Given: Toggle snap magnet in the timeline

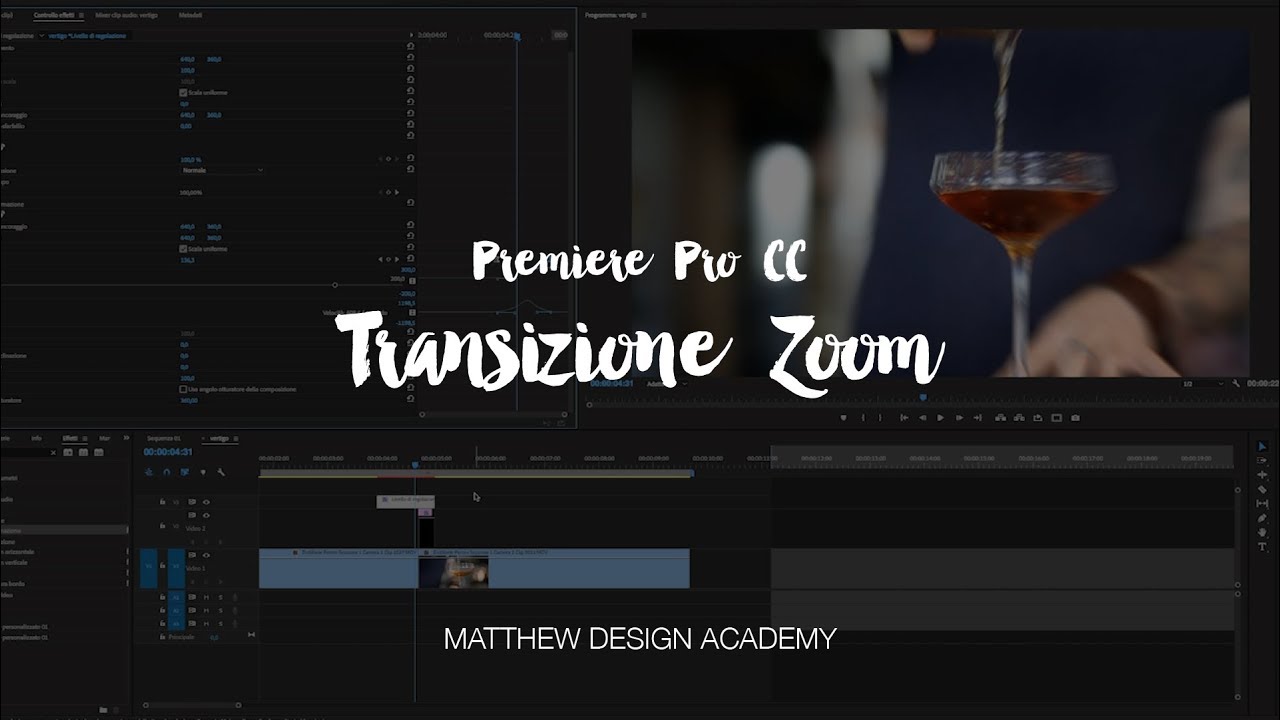Looking at the screenshot, I should (x=167, y=472).
